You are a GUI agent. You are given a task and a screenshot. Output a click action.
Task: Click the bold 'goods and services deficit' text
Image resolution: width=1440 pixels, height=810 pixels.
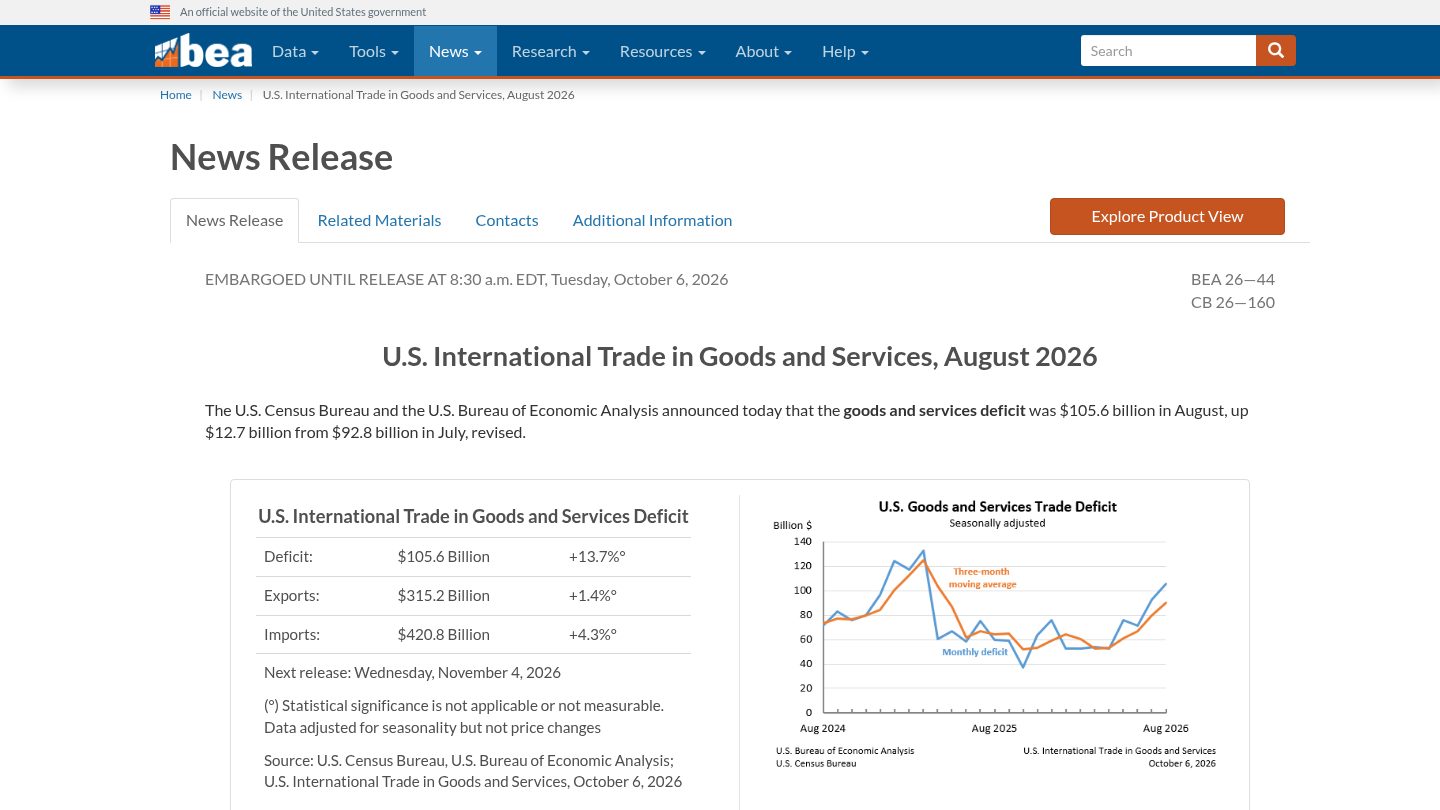pos(934,410)
